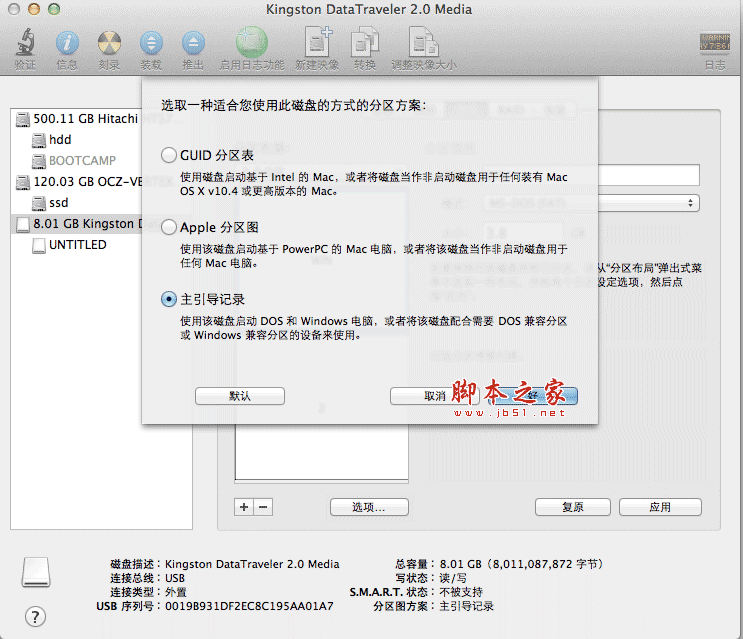Choose the GUID 分区表 radio button
The image size is (743, 639).
click(x=169, y=155)
